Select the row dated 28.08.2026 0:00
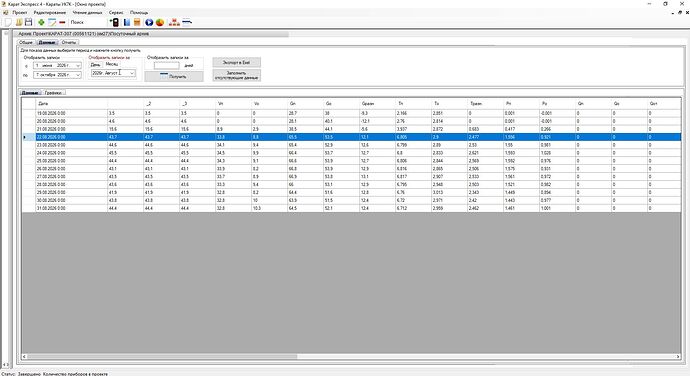The width and height of the screenshot is (690, 376). (x=351, y=184)
